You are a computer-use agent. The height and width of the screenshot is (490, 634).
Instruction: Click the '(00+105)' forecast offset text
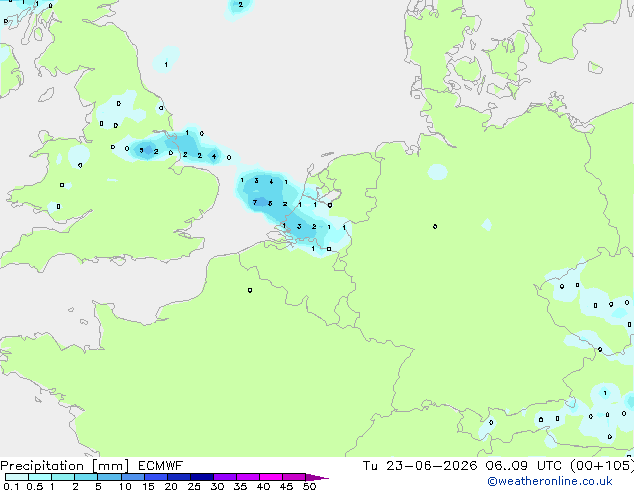[x=602, y=466]
